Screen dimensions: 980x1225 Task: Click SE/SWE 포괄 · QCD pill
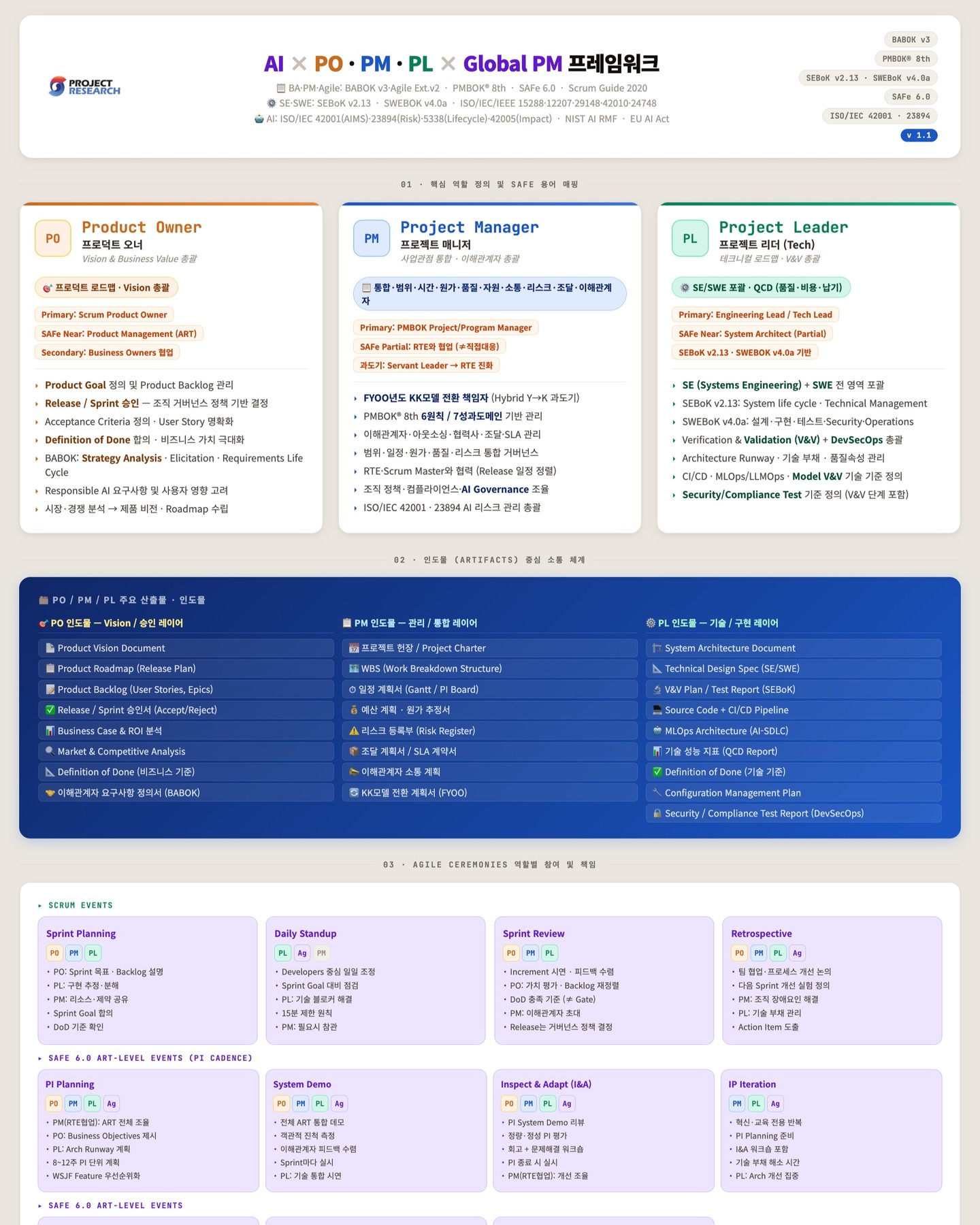coord(761,287)
